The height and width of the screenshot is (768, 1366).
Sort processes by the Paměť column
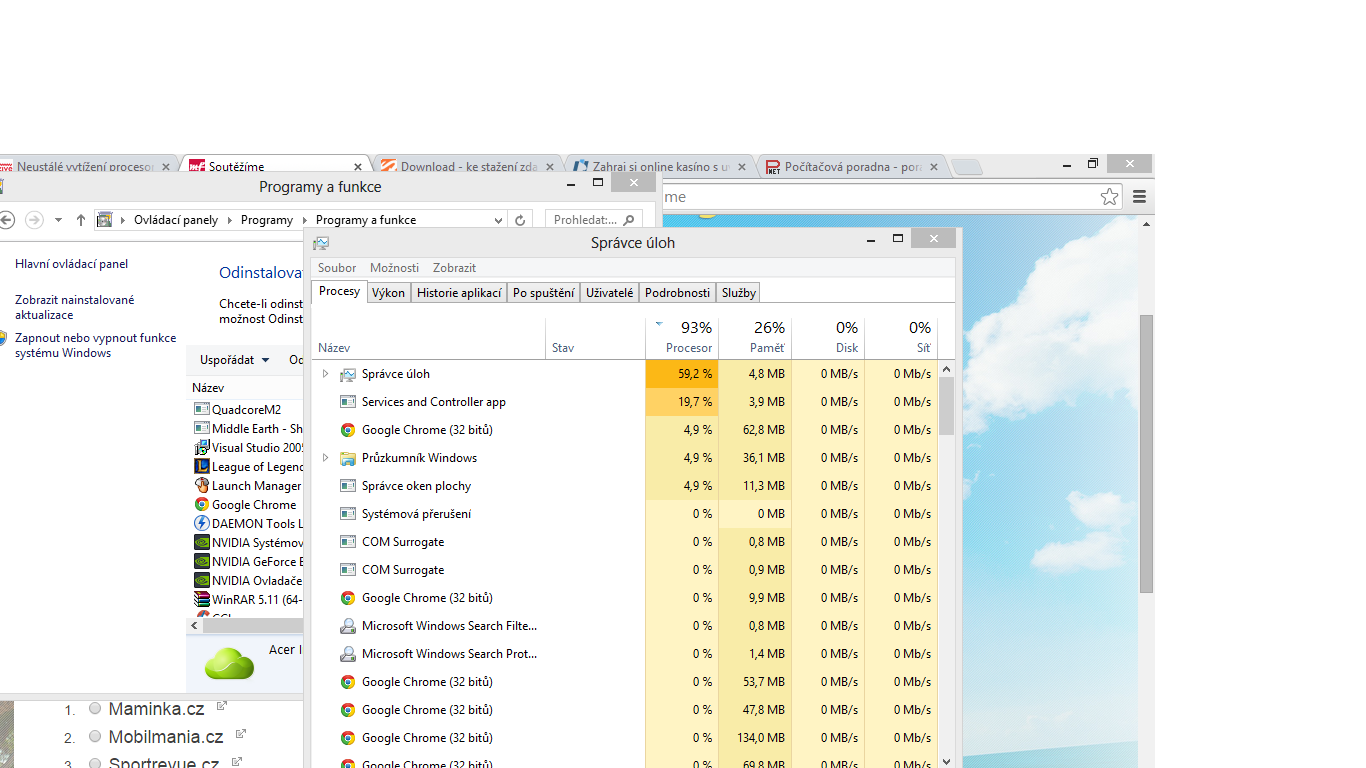pos(755,338)
